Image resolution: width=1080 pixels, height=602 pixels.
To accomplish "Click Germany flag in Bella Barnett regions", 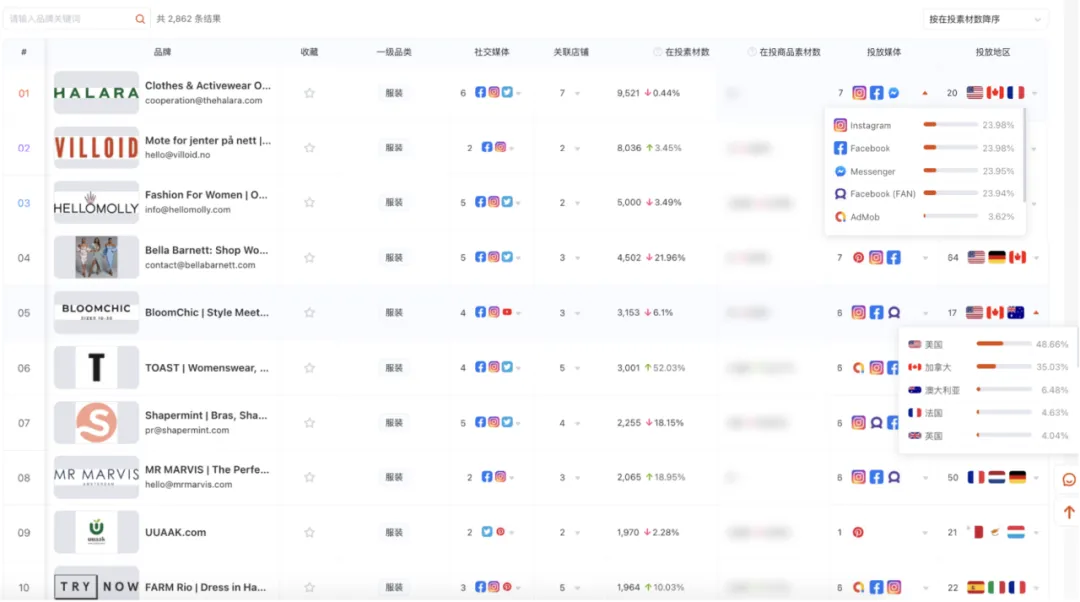I will (x=997, y=258).
